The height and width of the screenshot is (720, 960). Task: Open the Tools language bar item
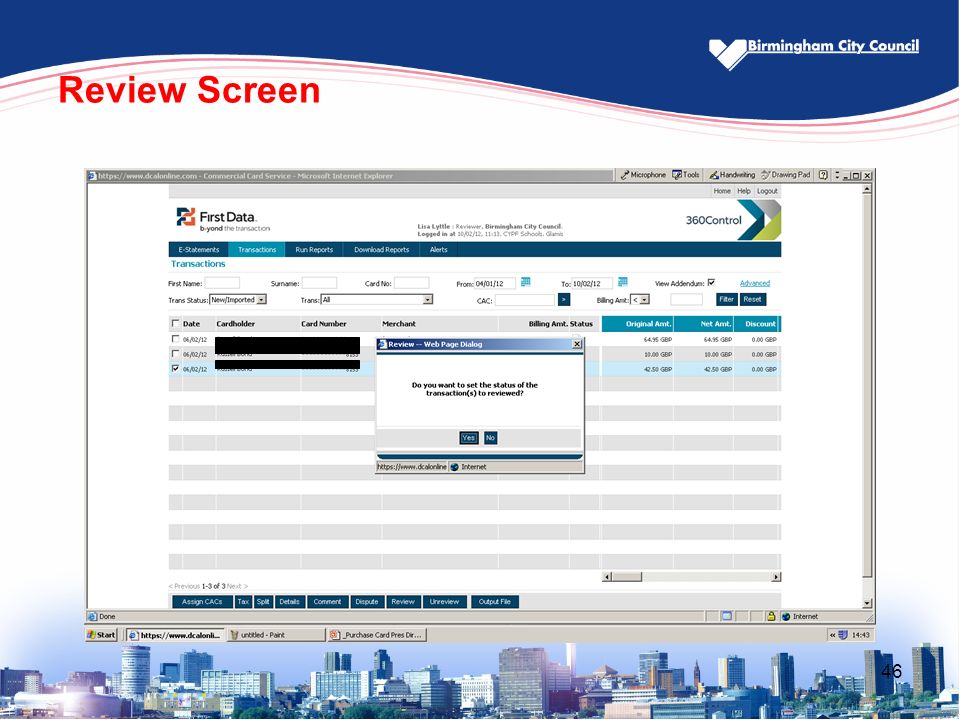coord(686,175)
